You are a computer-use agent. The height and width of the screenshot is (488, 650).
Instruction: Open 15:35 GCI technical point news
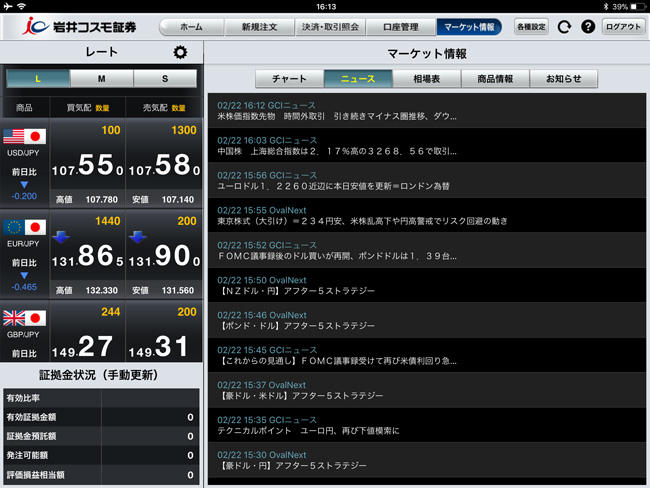tap(427, 425)
